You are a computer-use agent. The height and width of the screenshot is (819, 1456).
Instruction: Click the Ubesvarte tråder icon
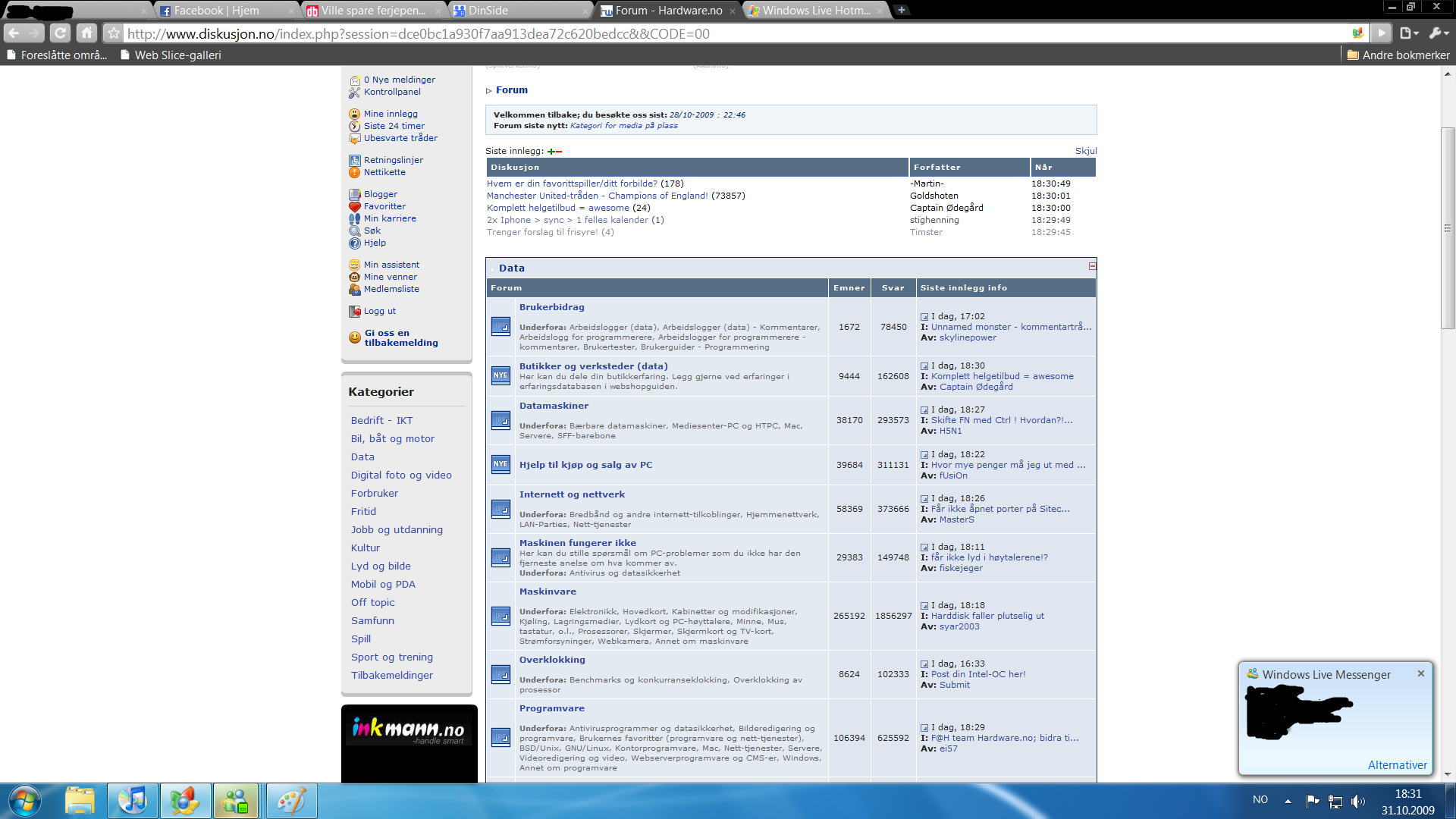click(354, 139)
